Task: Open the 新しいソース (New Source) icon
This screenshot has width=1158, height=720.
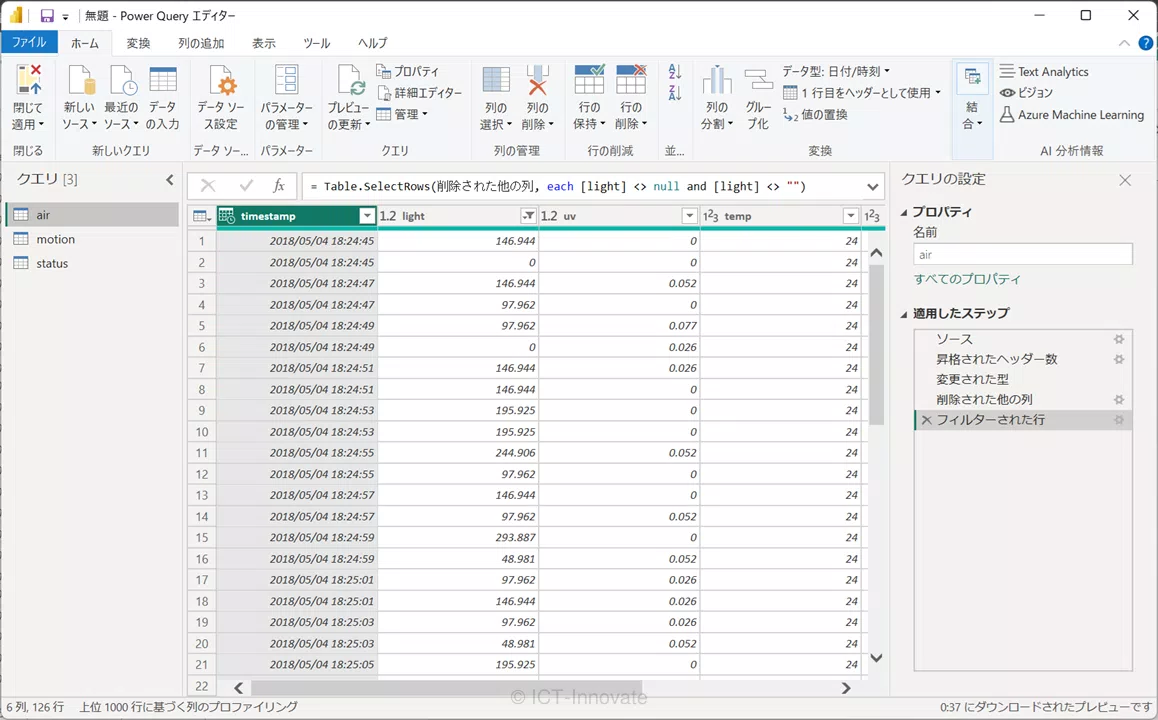Action: point(80,80)
